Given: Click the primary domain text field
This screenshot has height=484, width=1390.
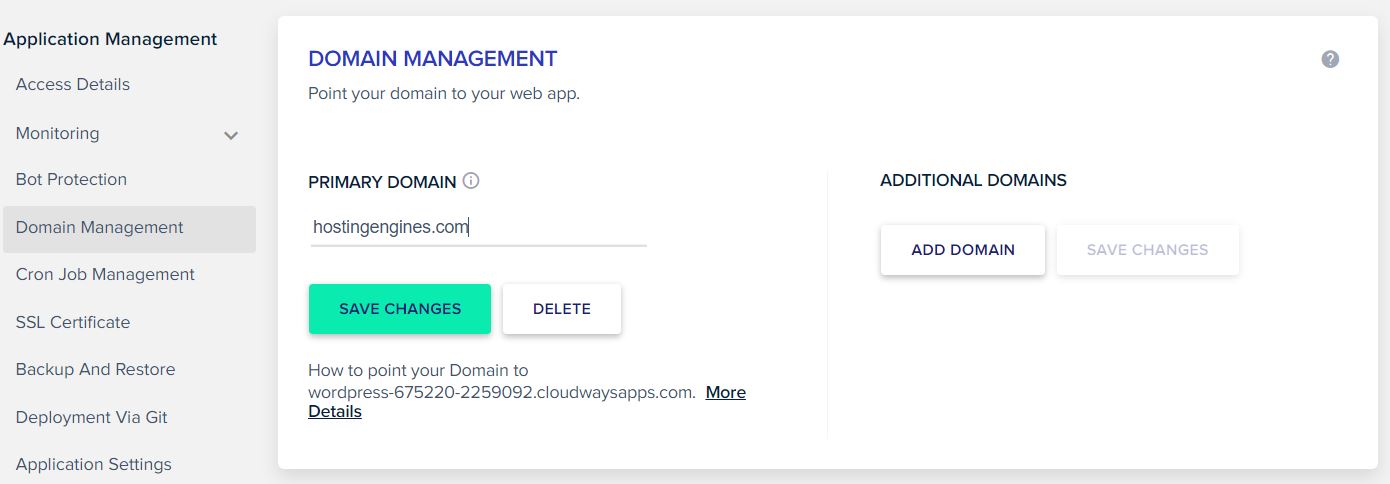Looking at the screenshot, I should coord(478,227).
